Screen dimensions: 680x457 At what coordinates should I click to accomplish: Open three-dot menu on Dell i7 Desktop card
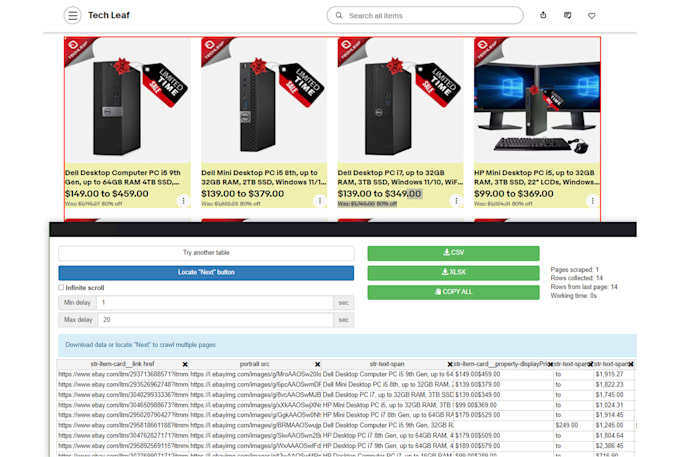[456, 201]
